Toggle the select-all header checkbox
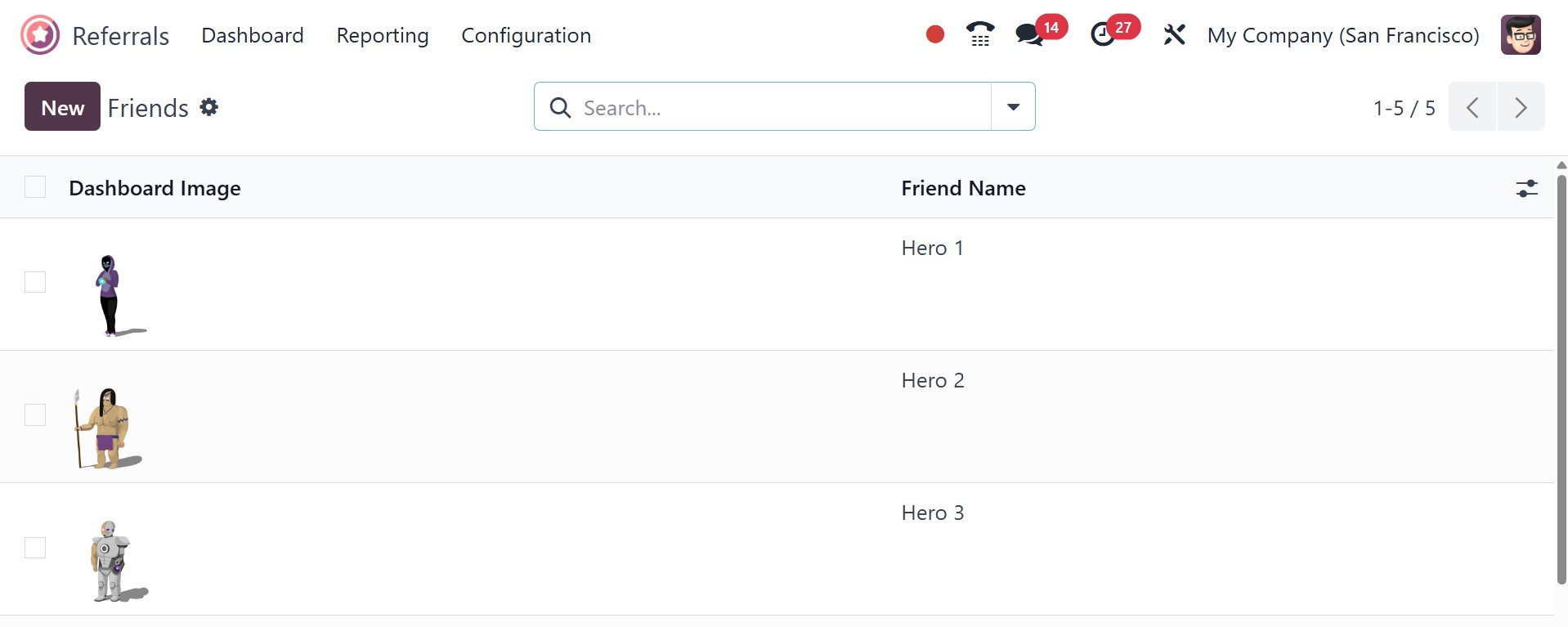This screenshot has width=1568, height=627. coord(35,187)
